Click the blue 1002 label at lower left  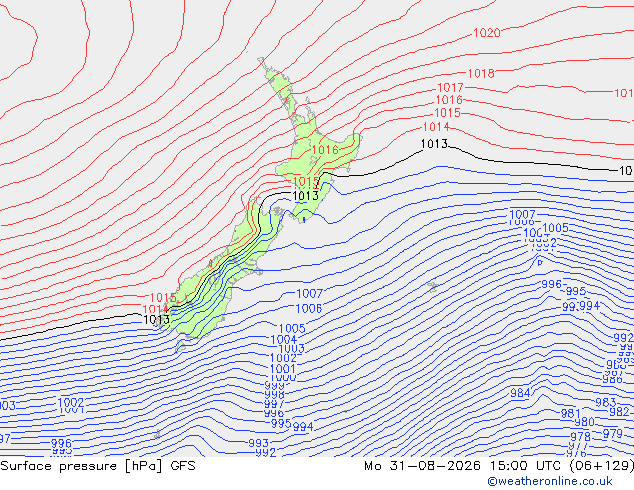(x=71, y=402)
